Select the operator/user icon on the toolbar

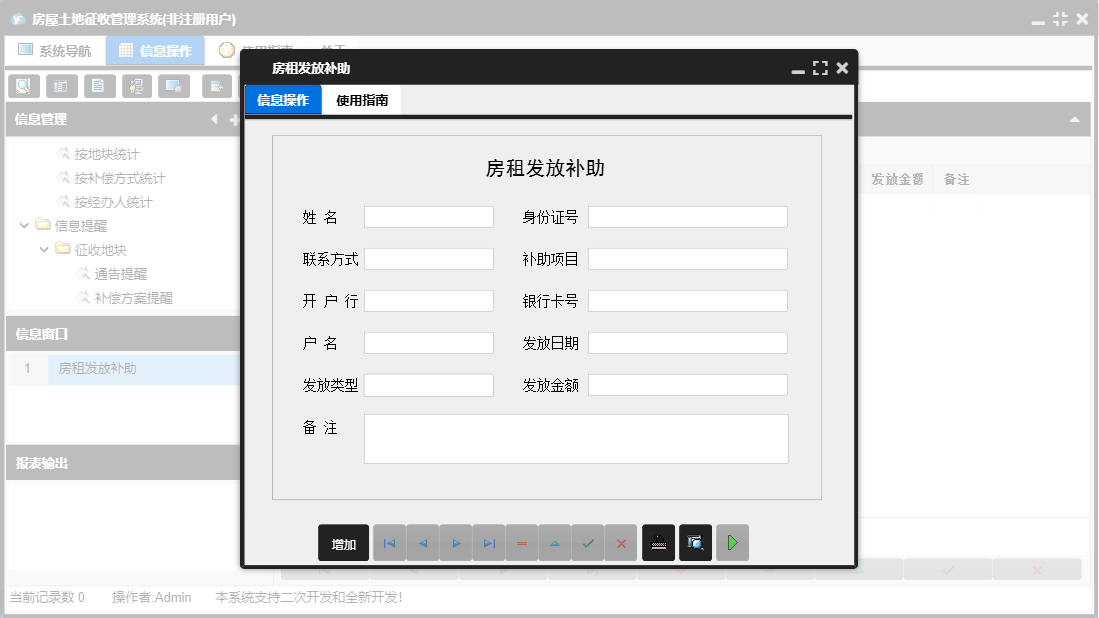pyautogui.click(x=137, y=86)
